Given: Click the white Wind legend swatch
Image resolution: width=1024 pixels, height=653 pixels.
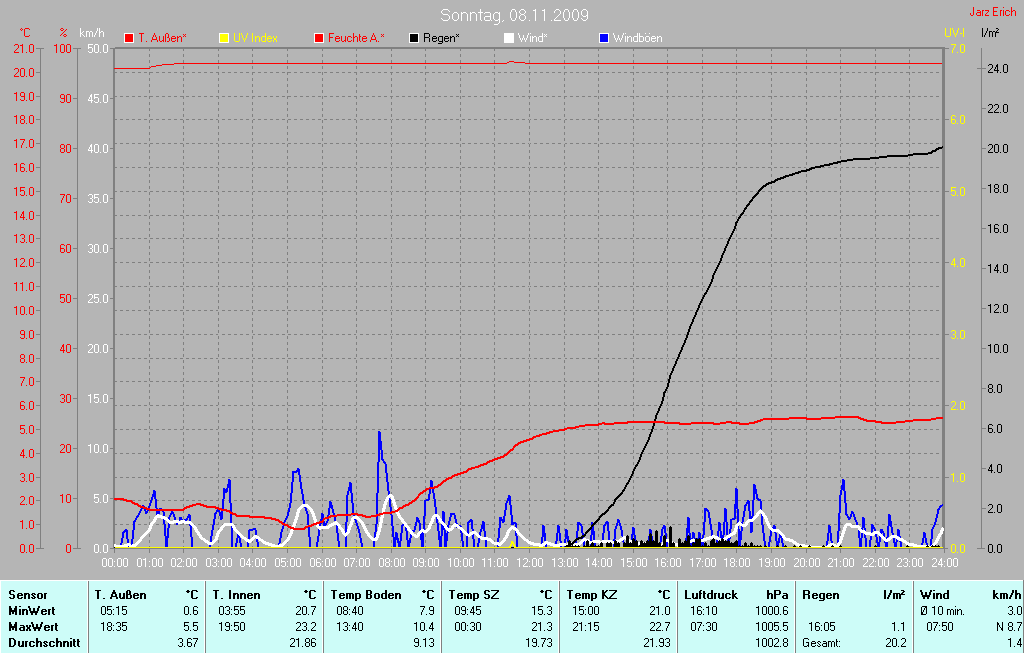Looking at the screenshot, I should point(508,38).
